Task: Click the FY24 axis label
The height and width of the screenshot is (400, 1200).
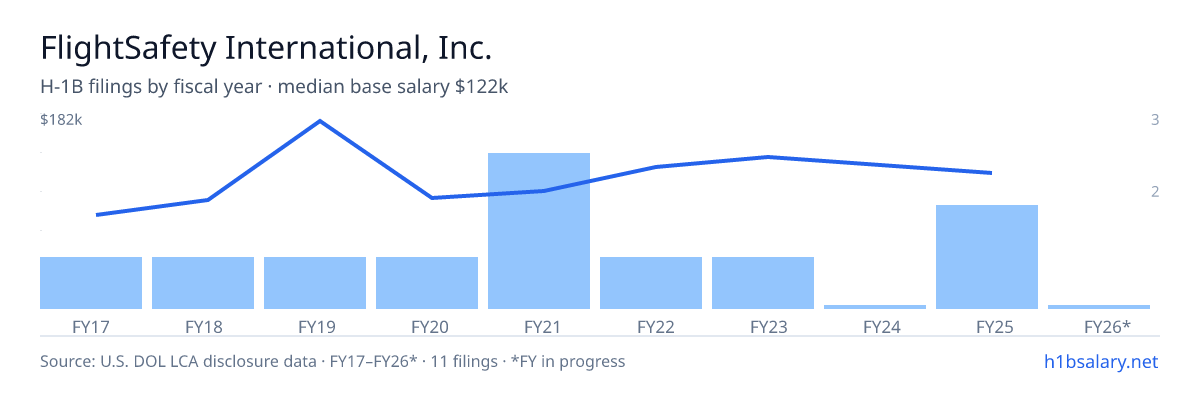Action: tap(875, 326)
